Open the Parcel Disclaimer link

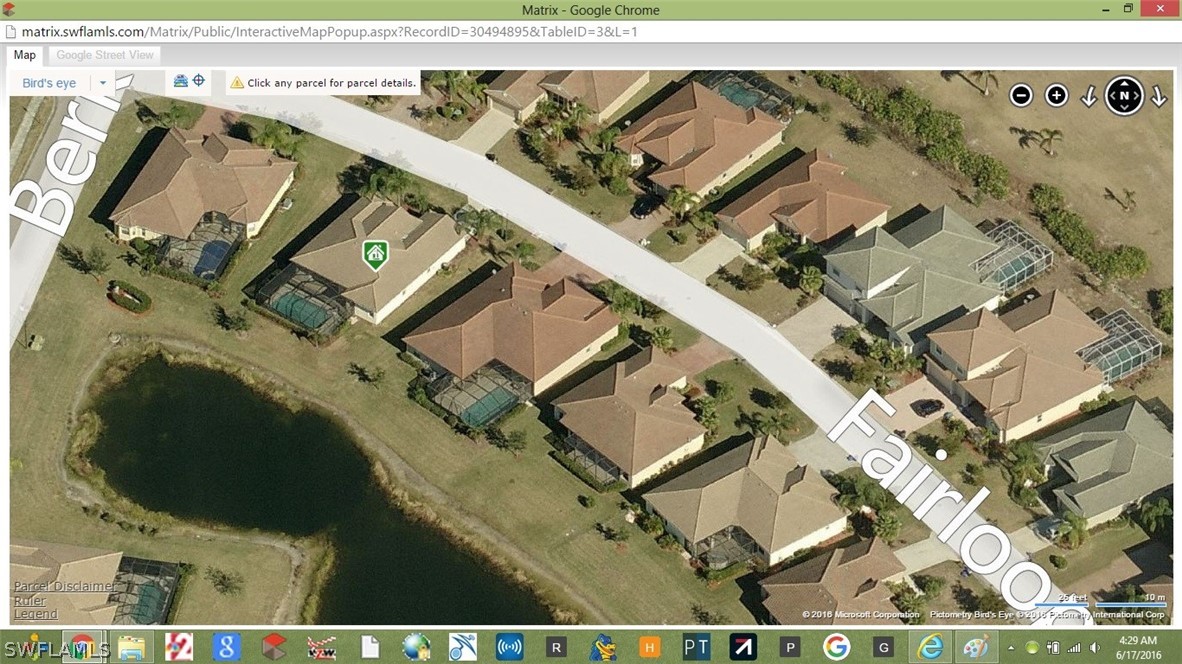pyautogui.click(x=65, y=586)
